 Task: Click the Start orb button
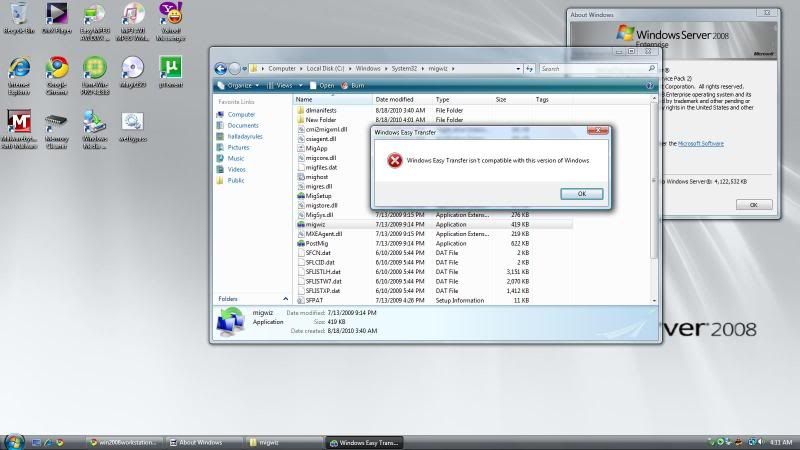tap(14, 442)
